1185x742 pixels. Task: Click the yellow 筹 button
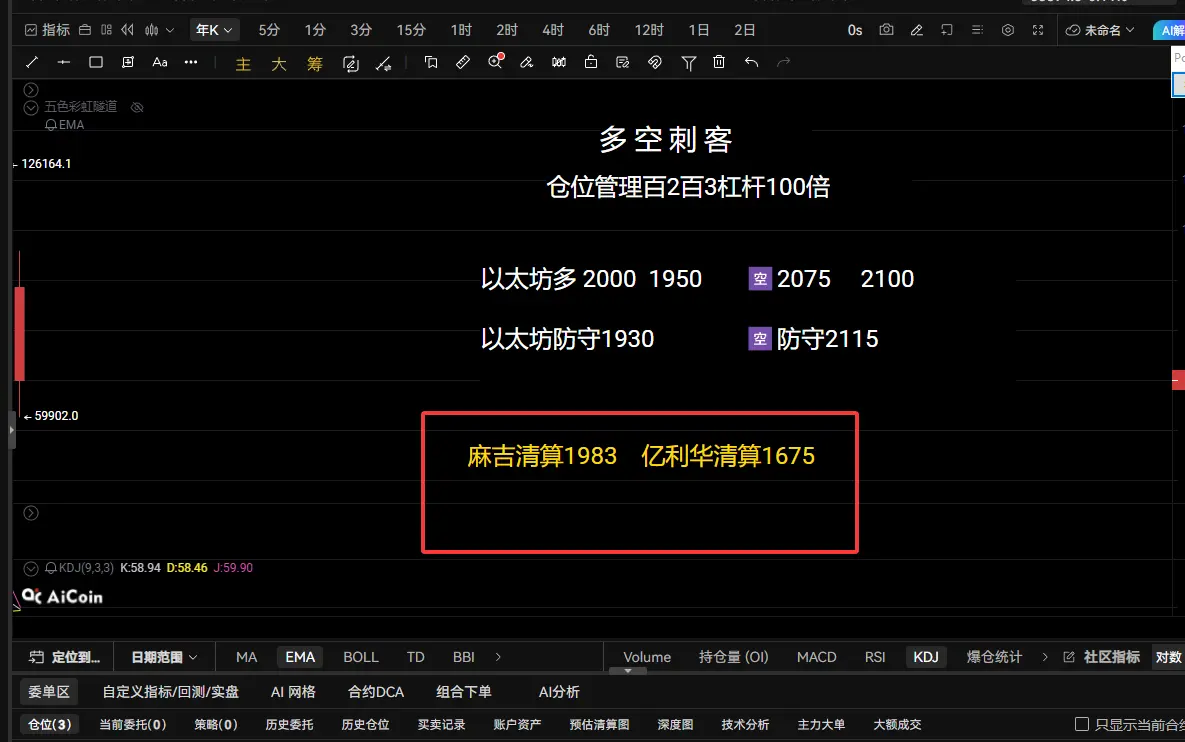point(314,63)
